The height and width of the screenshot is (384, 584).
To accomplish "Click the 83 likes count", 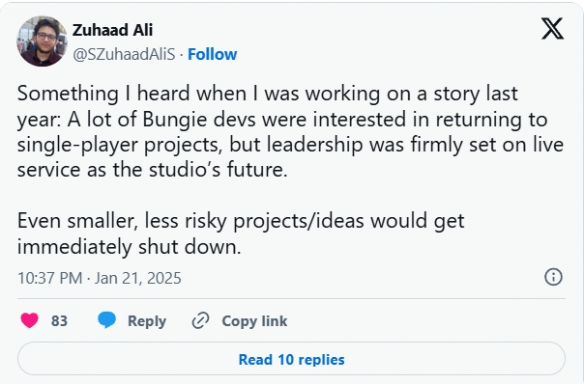I will (x=59, y=321).
